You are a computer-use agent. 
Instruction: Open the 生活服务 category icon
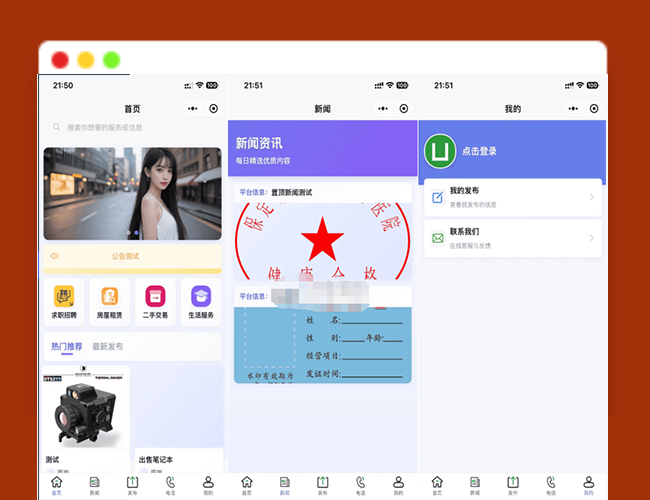pos(201,296)
